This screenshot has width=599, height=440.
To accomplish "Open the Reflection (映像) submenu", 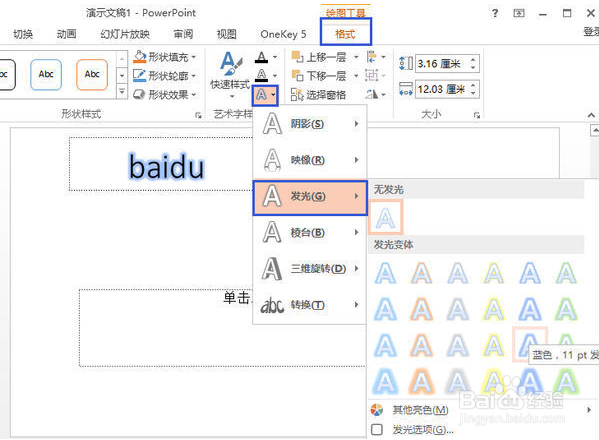I will click(310, 160).
